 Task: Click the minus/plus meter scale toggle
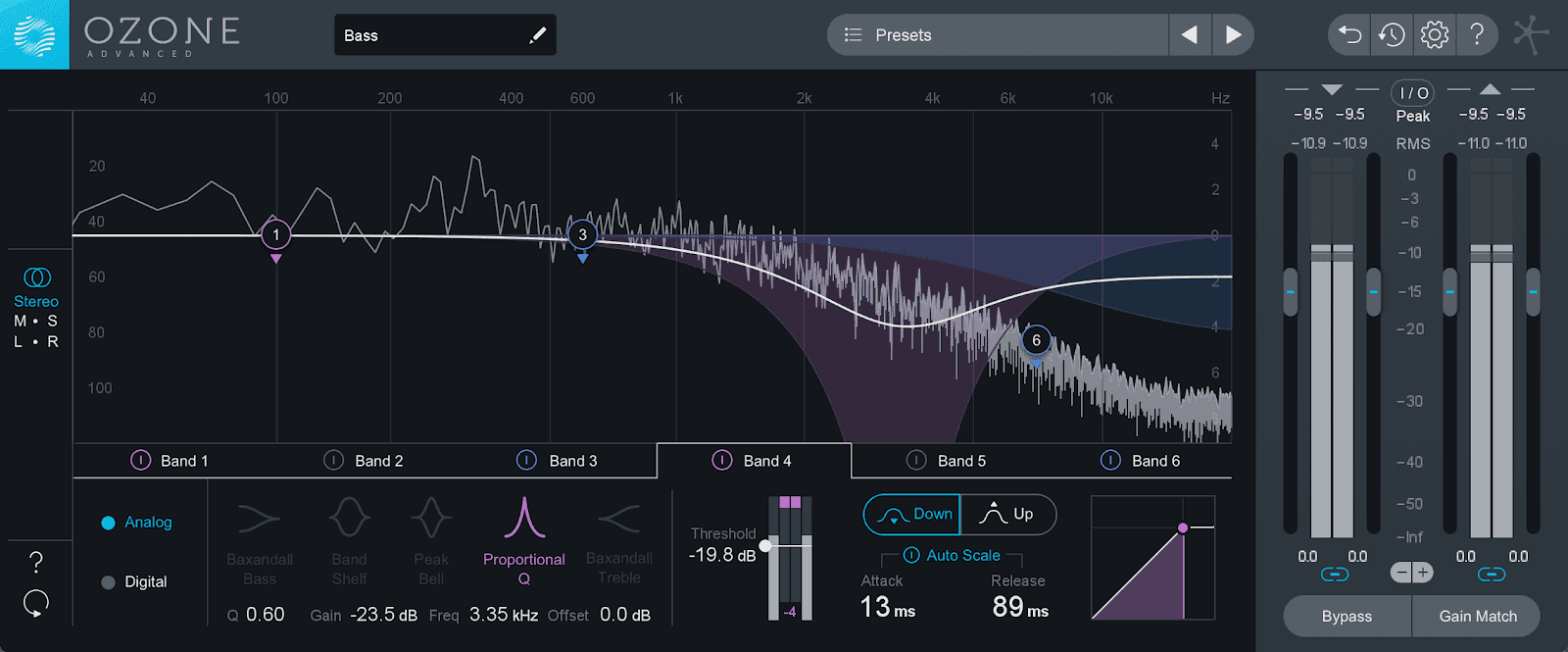click(1412, 573)
